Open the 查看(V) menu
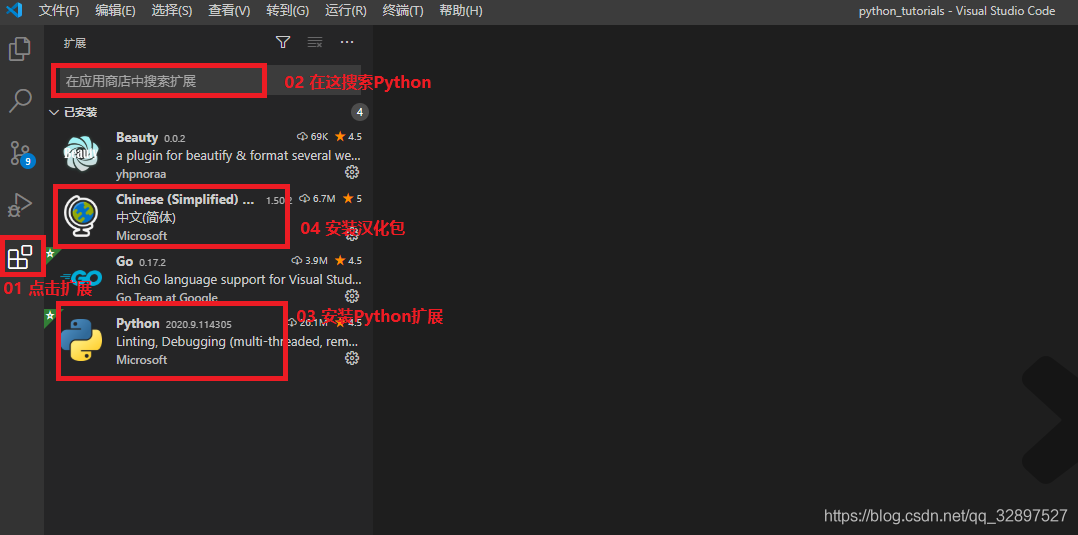The width and height of the screenshot is (1078, 535). [230, 11]
